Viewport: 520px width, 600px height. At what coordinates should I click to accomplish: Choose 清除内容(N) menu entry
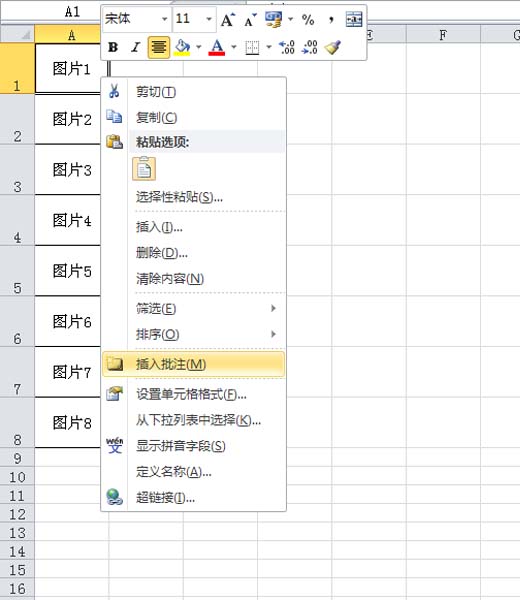(194, 279)
